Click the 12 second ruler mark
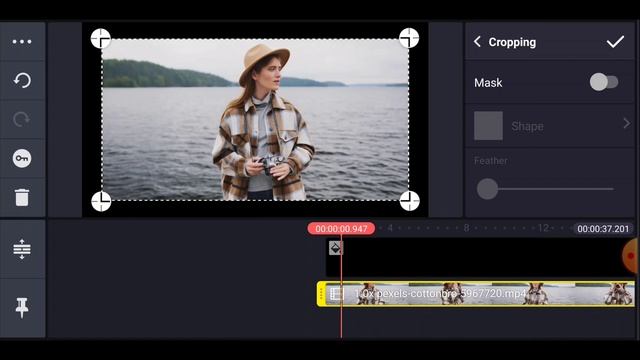 coord(543,228)
